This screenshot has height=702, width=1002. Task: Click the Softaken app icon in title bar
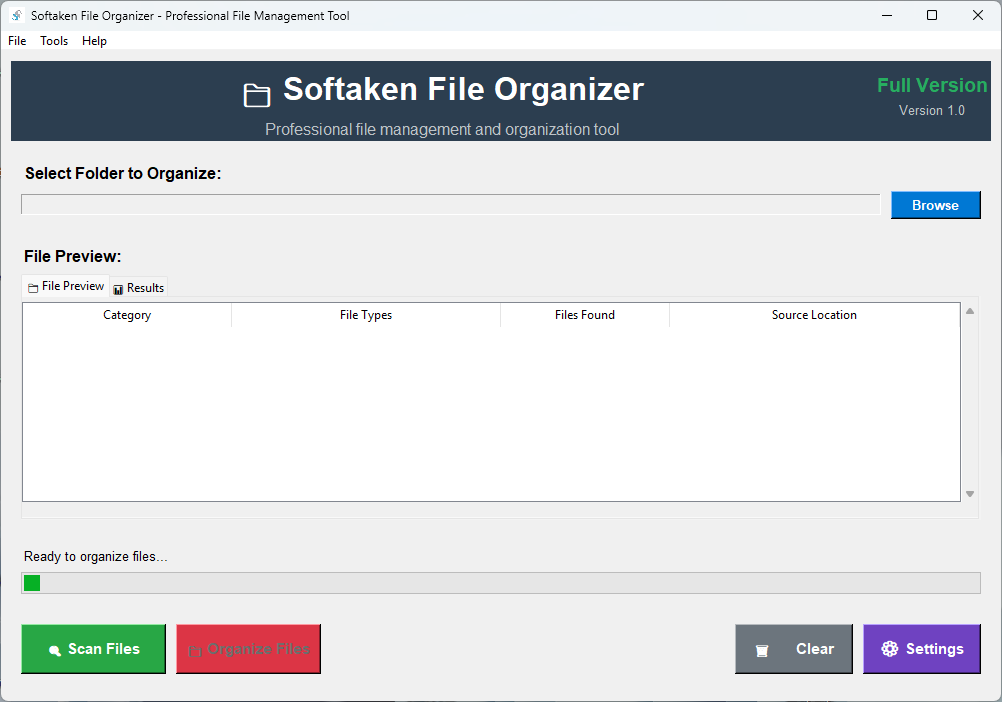[17, 15]
